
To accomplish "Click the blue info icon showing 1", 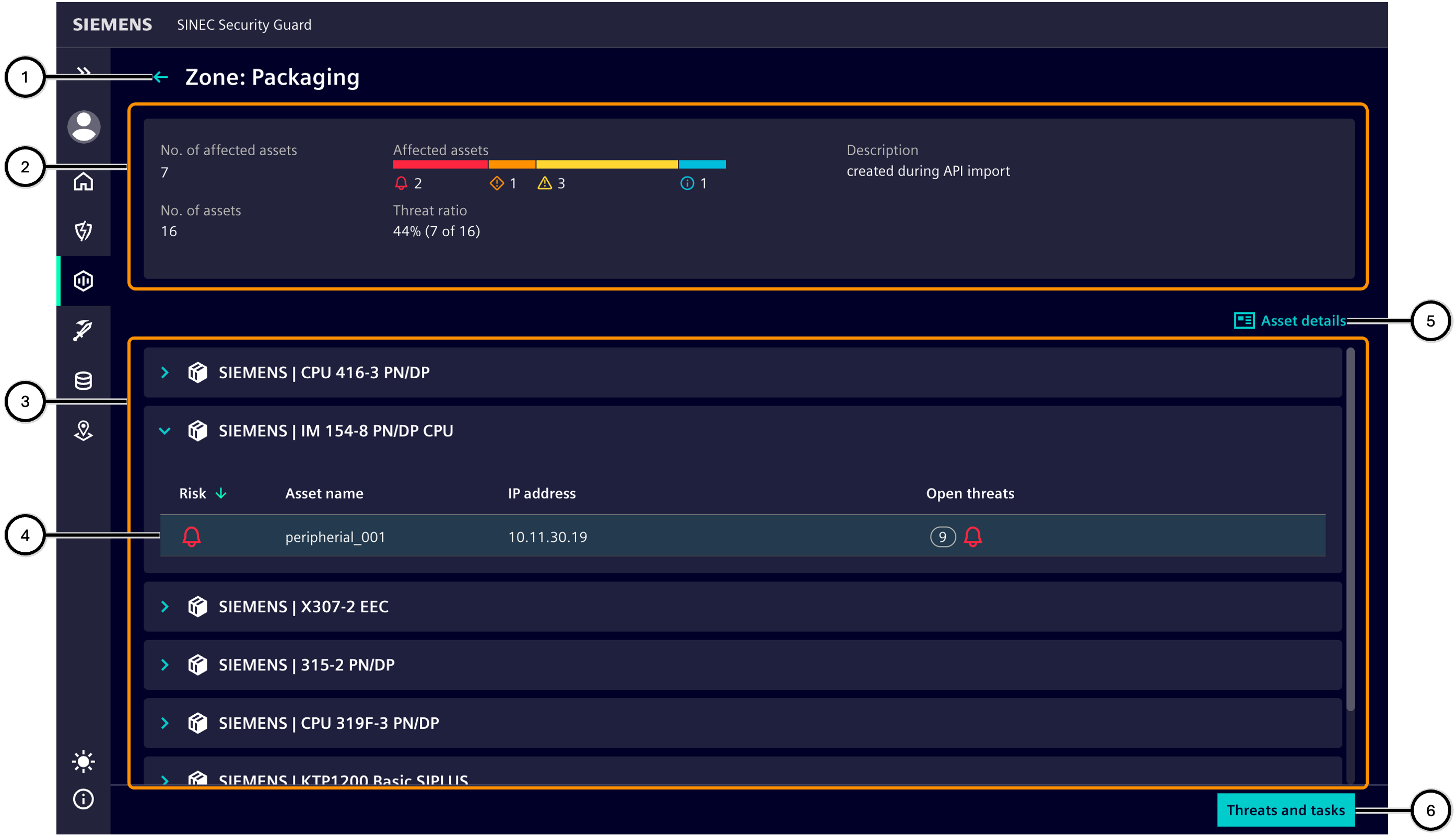I will click(687, 183).
